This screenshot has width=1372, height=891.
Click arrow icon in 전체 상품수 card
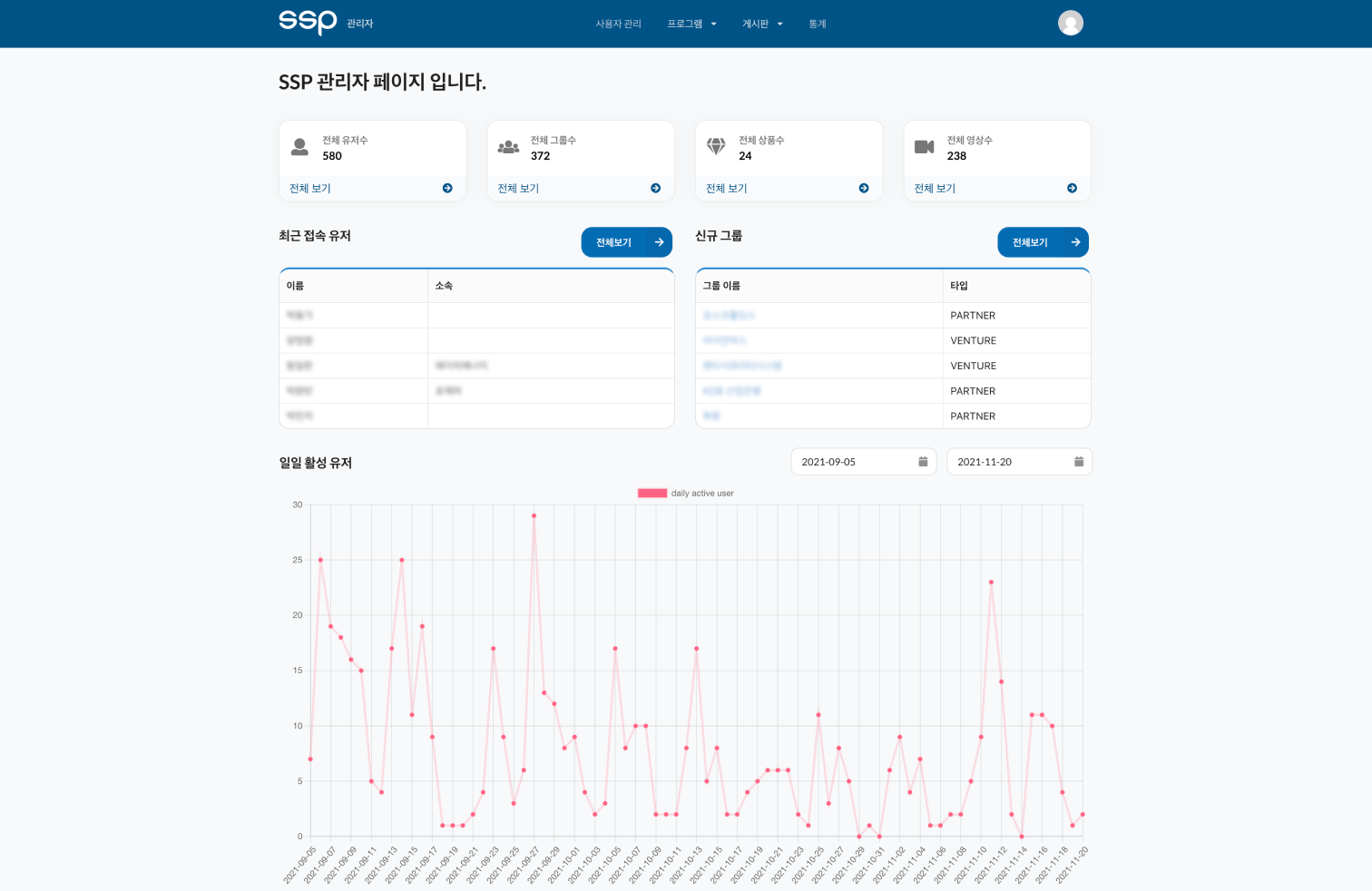coord(864,189)
